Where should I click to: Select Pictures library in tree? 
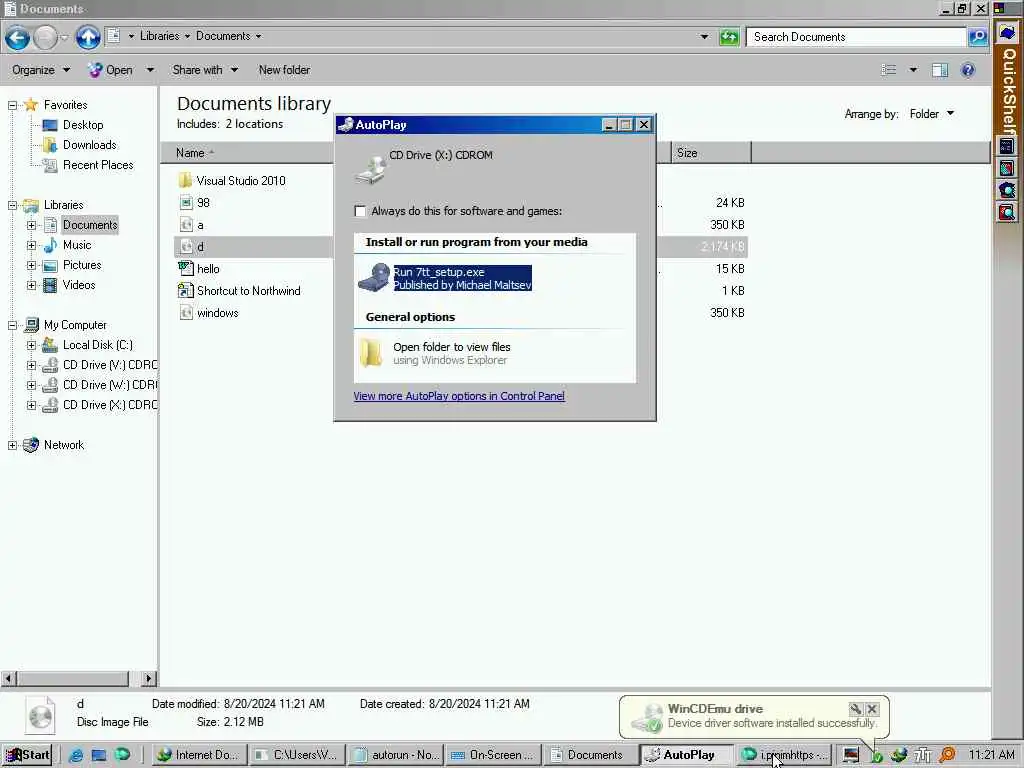click(82, 265)
